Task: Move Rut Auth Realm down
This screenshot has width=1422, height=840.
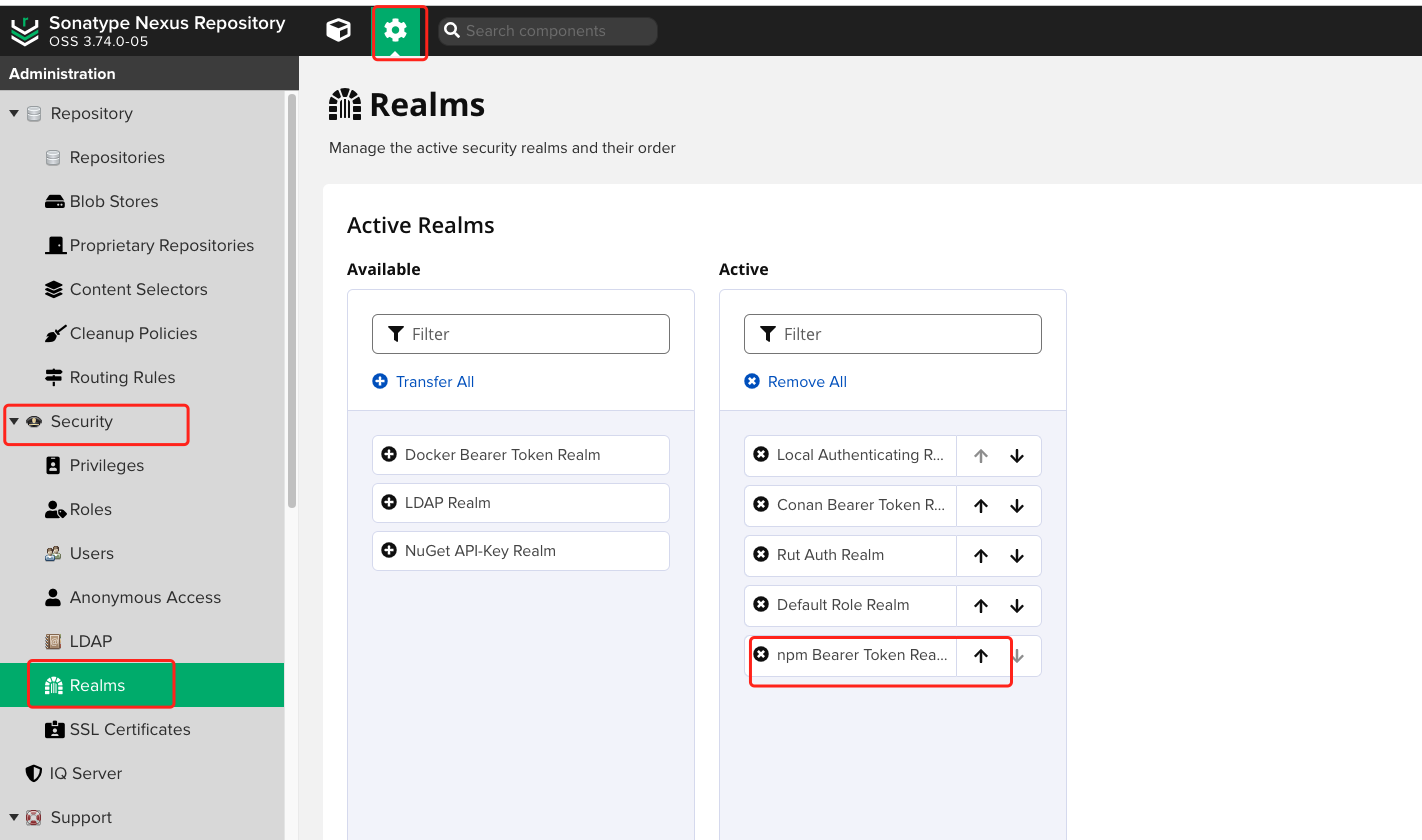Action: click(1017, 556)
